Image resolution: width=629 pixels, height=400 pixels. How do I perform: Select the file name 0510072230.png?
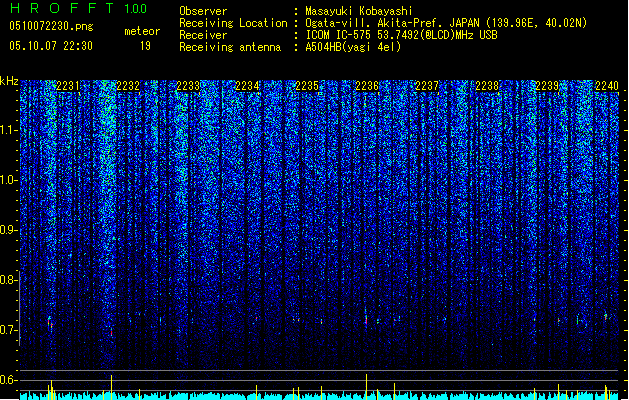click(x=51, y=26)
